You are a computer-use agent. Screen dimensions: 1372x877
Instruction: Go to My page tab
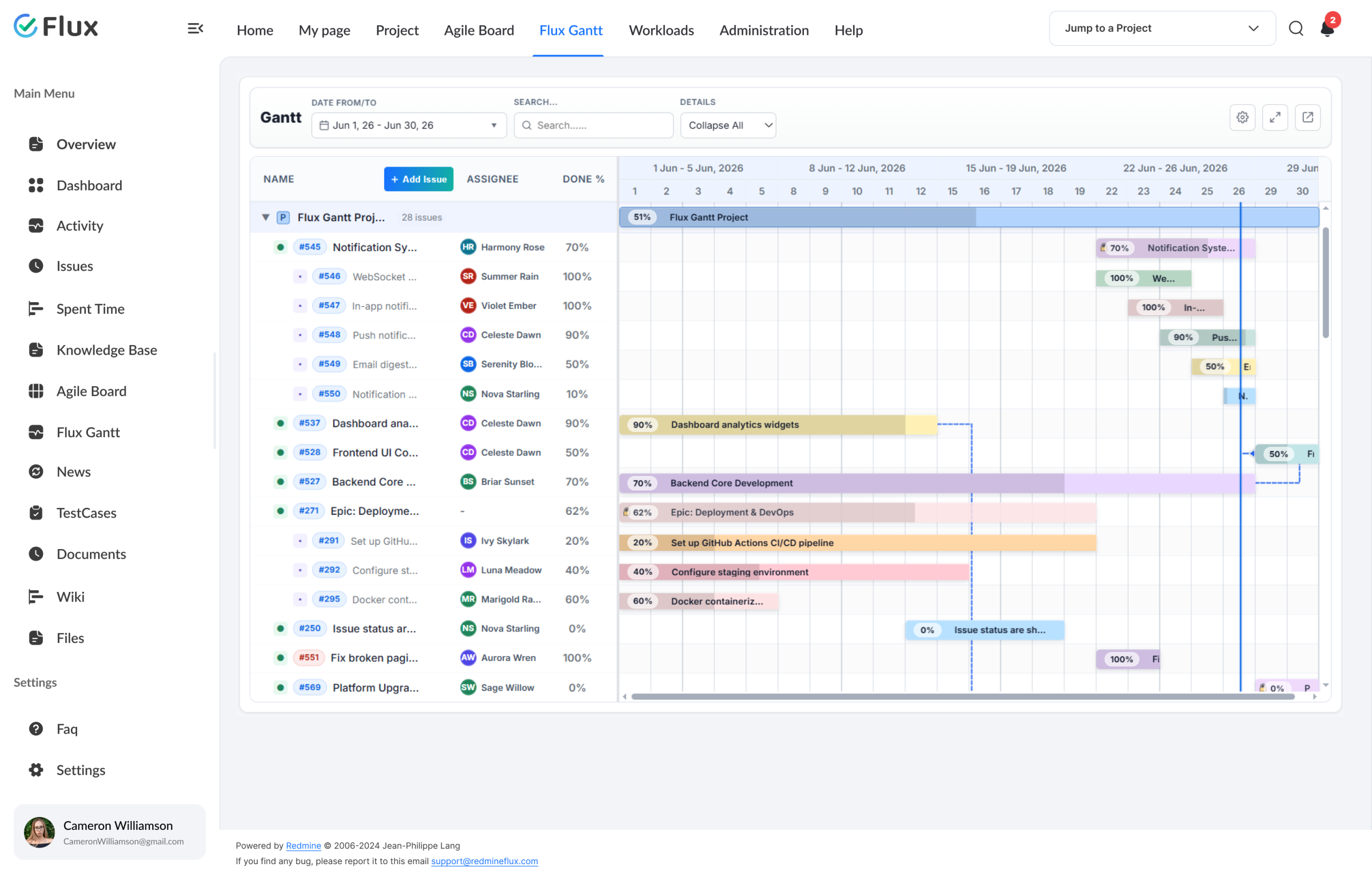click(x=324, y=30)
